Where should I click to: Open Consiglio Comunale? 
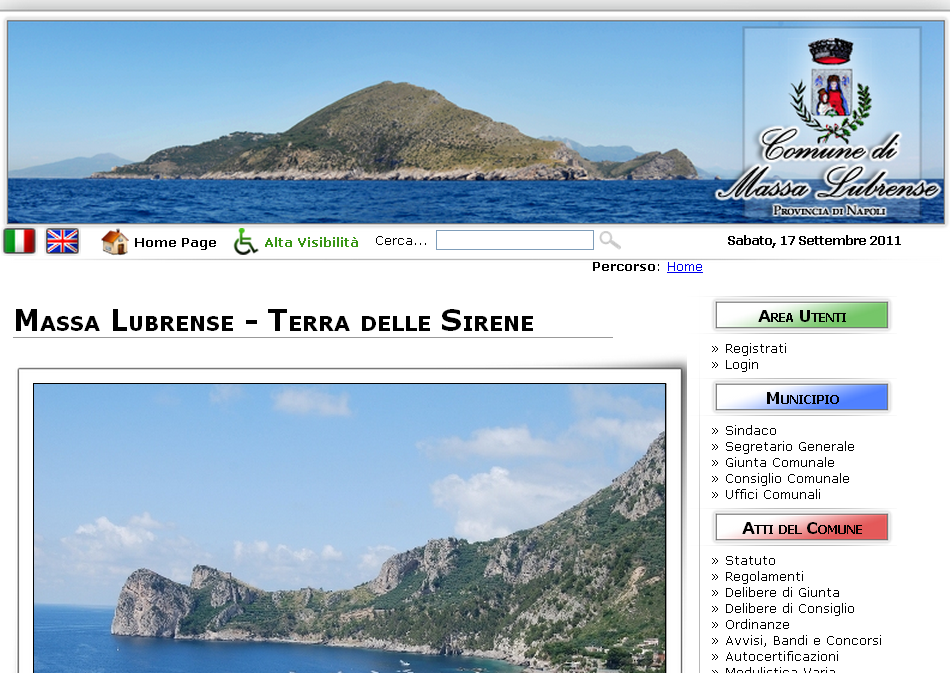(787, 479)
